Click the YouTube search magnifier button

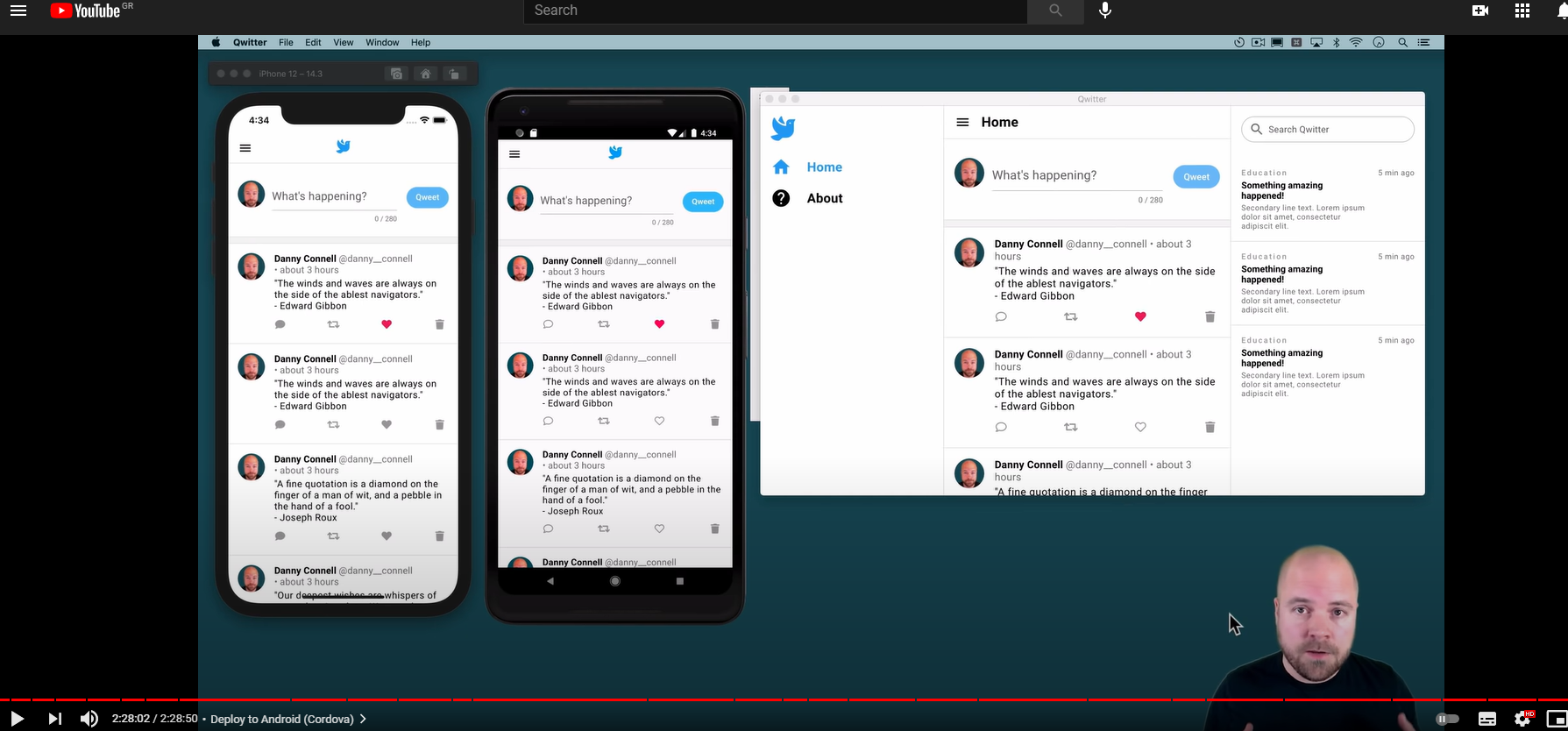(x=1055, y=11)
